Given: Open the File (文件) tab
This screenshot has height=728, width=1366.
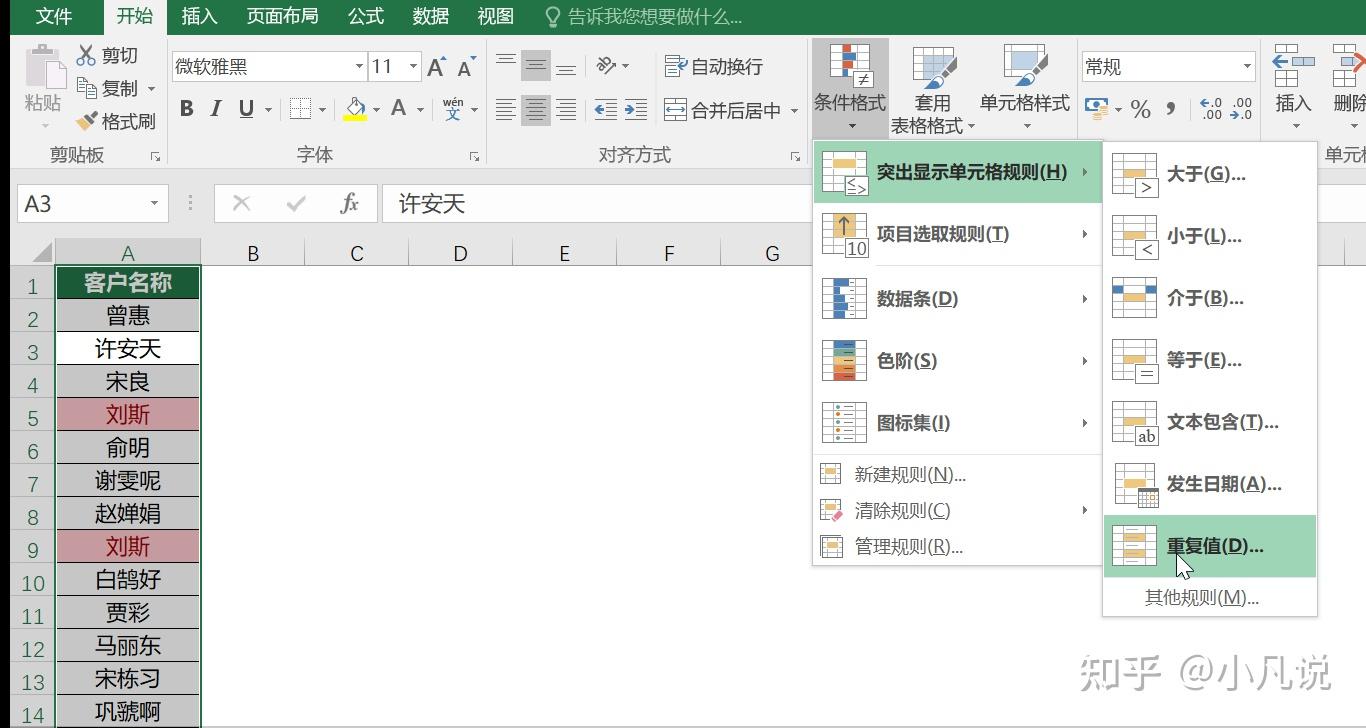Looking at the screenshot, I should (54, 16).
